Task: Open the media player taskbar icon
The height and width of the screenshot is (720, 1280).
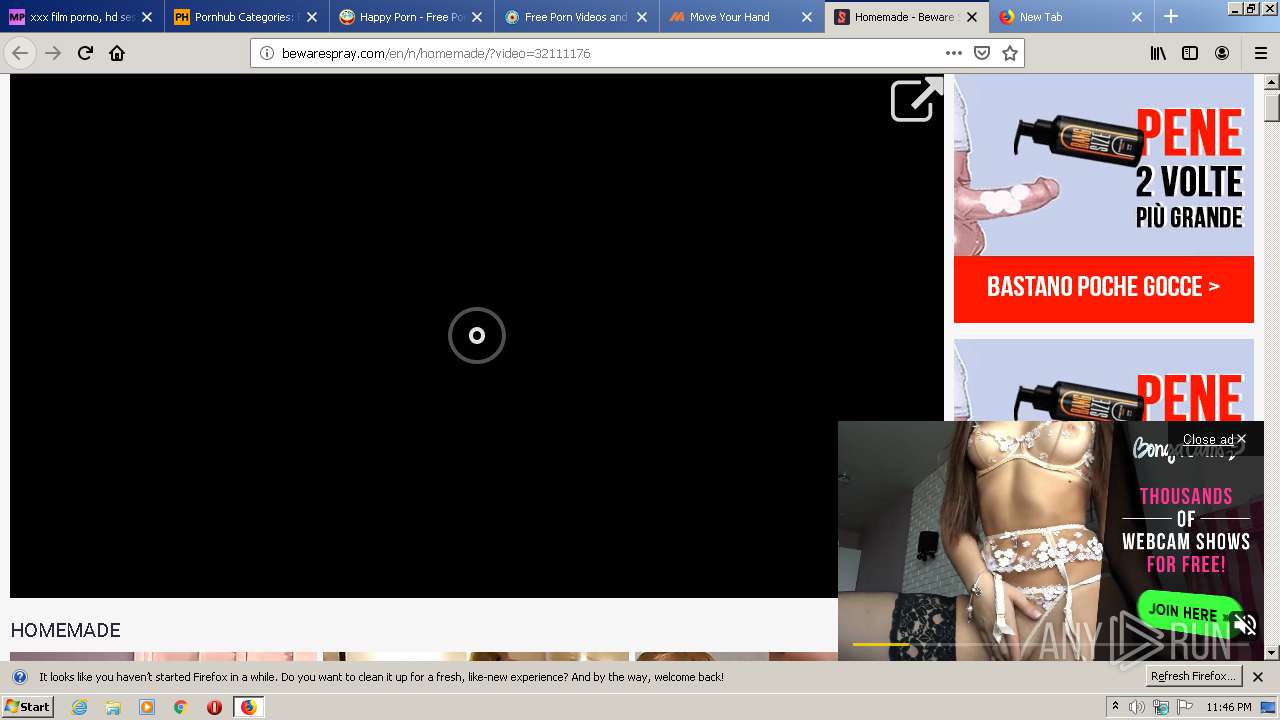Action: (x=147, y=707)
